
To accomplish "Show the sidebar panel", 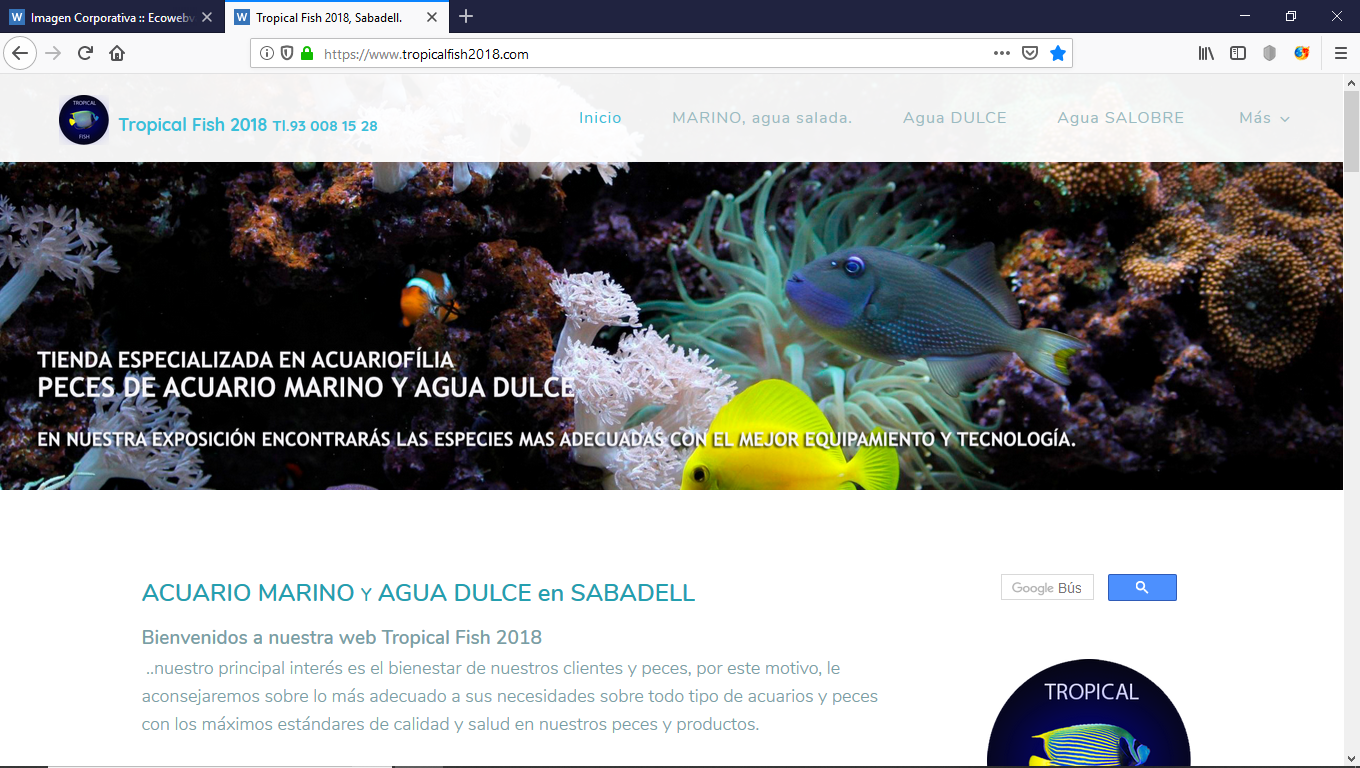I will pyautogui.click(x=1238, y=54).
